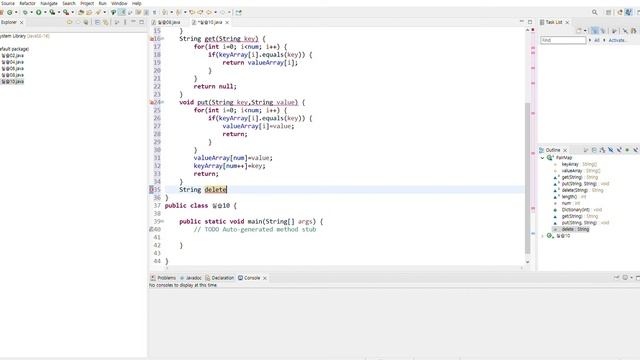The image size is (640, 360).
Task: Open the arrow before Activate in Task List
Action: [x=604, y=40]
